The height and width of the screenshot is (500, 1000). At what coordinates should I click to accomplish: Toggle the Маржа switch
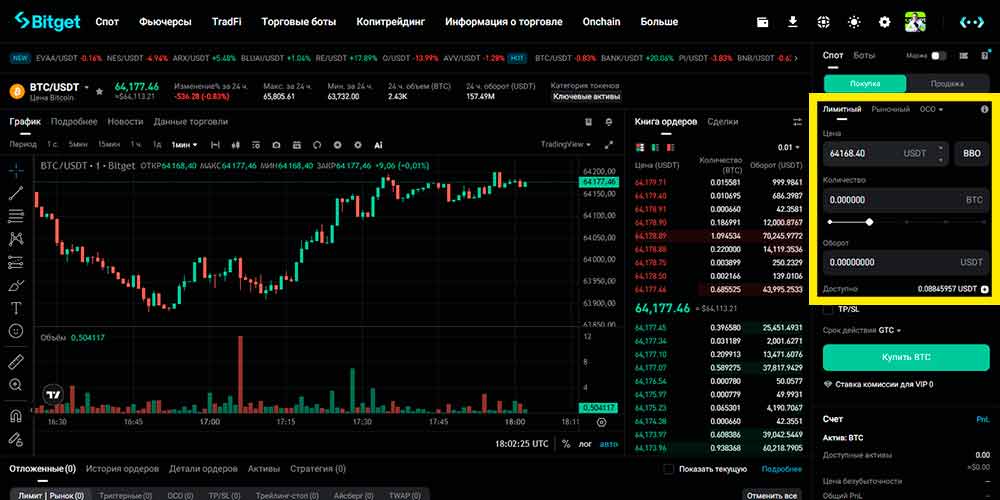pyautogui.click(x=939, y=56)
